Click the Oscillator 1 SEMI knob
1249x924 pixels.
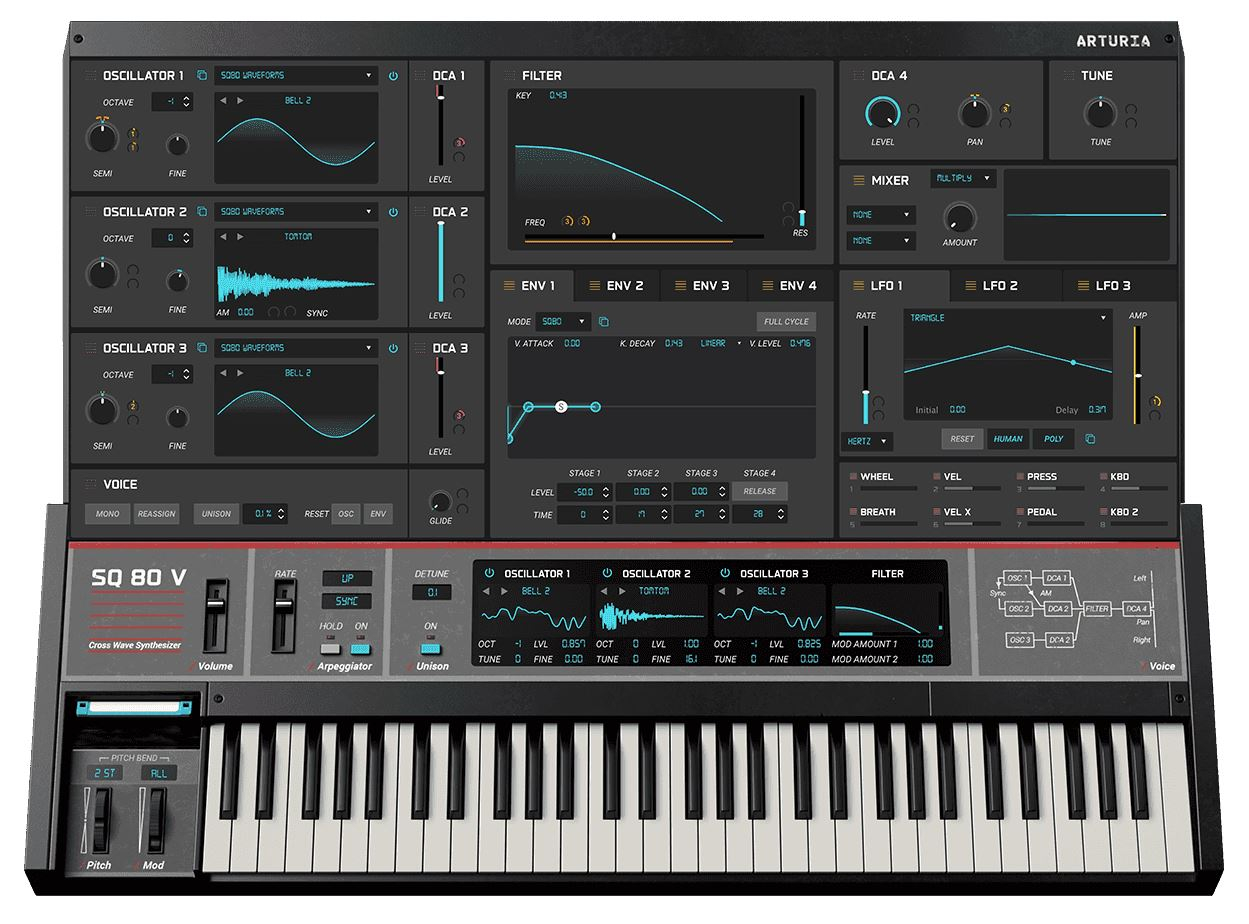101,136
